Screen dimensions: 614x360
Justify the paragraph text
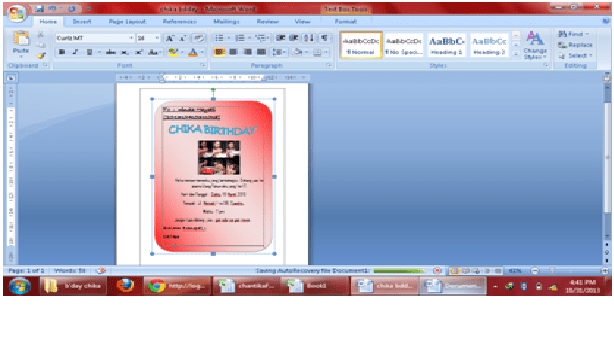pyautogui.click(x=262, y=52)
